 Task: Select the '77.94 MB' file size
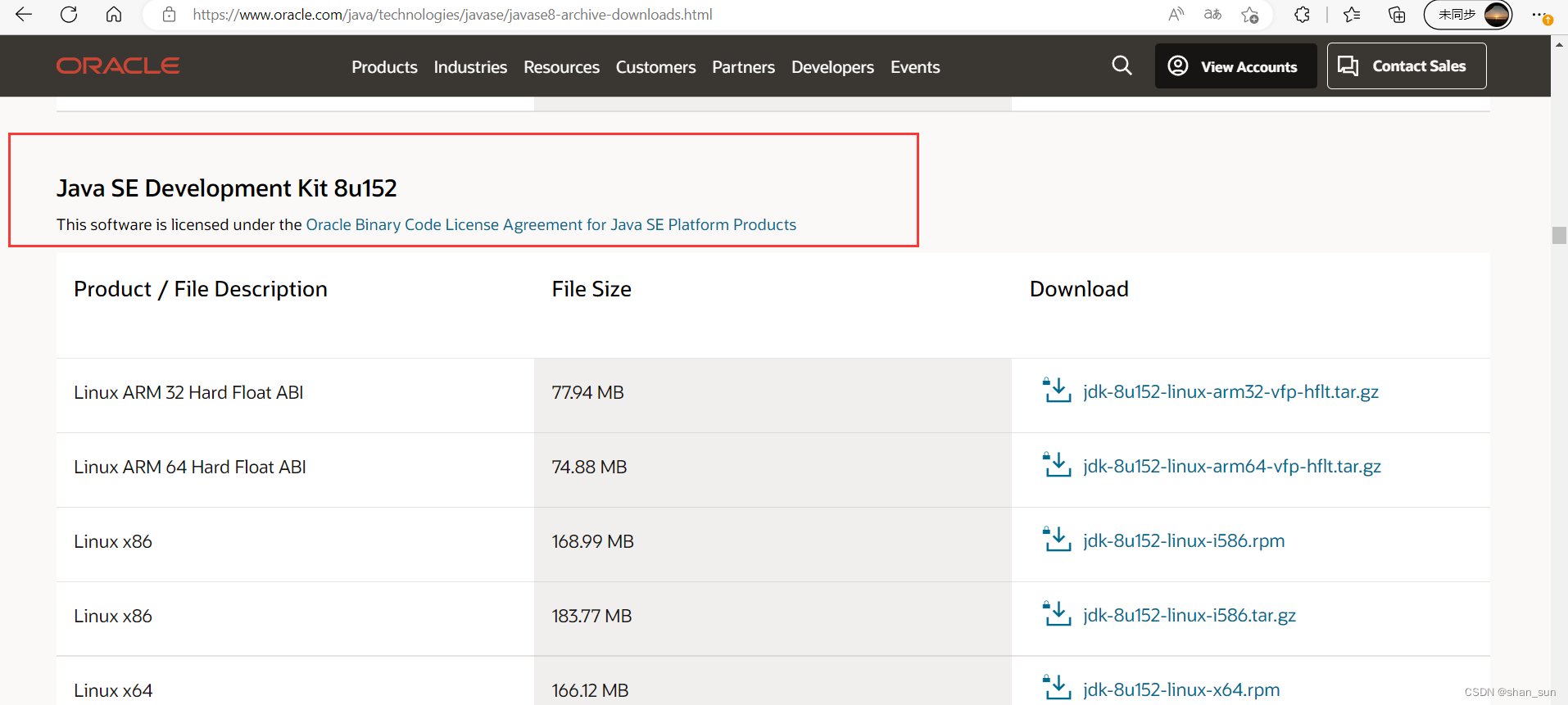point(587,392)
